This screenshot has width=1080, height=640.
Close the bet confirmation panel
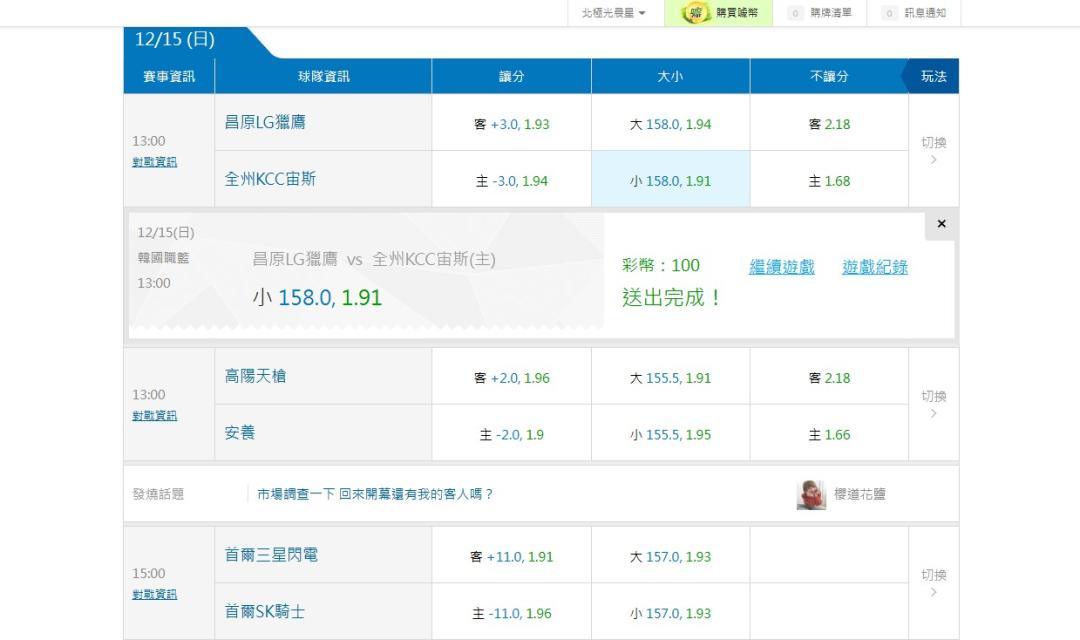click(x=941, y=224)
